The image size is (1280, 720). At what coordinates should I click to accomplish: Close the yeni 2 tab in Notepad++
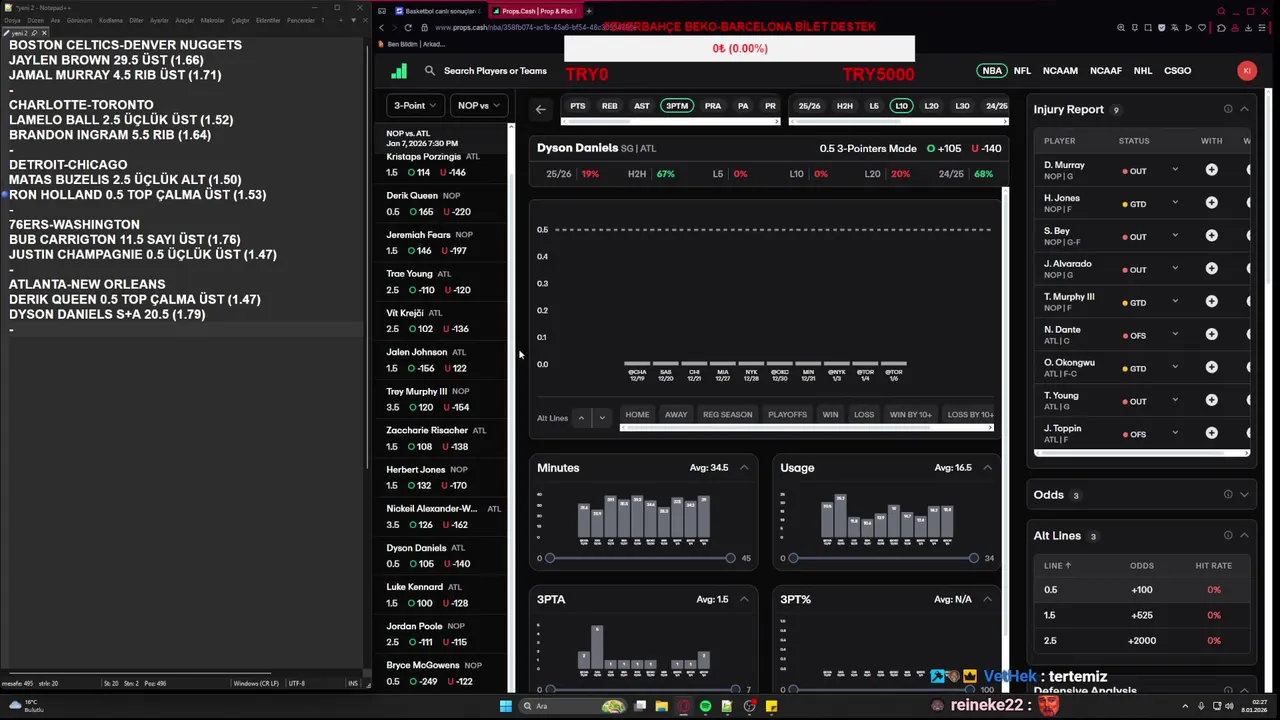[x=44, y=33]
